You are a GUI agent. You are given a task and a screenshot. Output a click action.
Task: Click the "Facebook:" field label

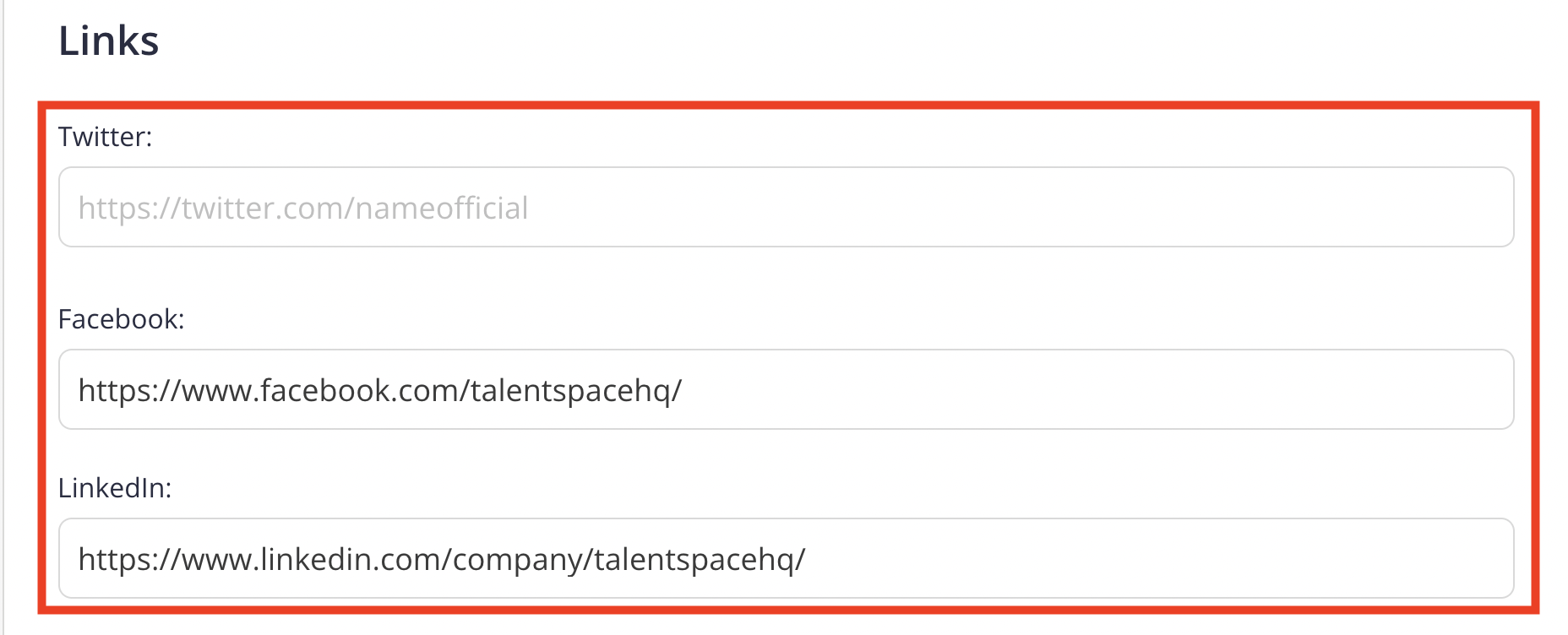click(x=121, y=319)
